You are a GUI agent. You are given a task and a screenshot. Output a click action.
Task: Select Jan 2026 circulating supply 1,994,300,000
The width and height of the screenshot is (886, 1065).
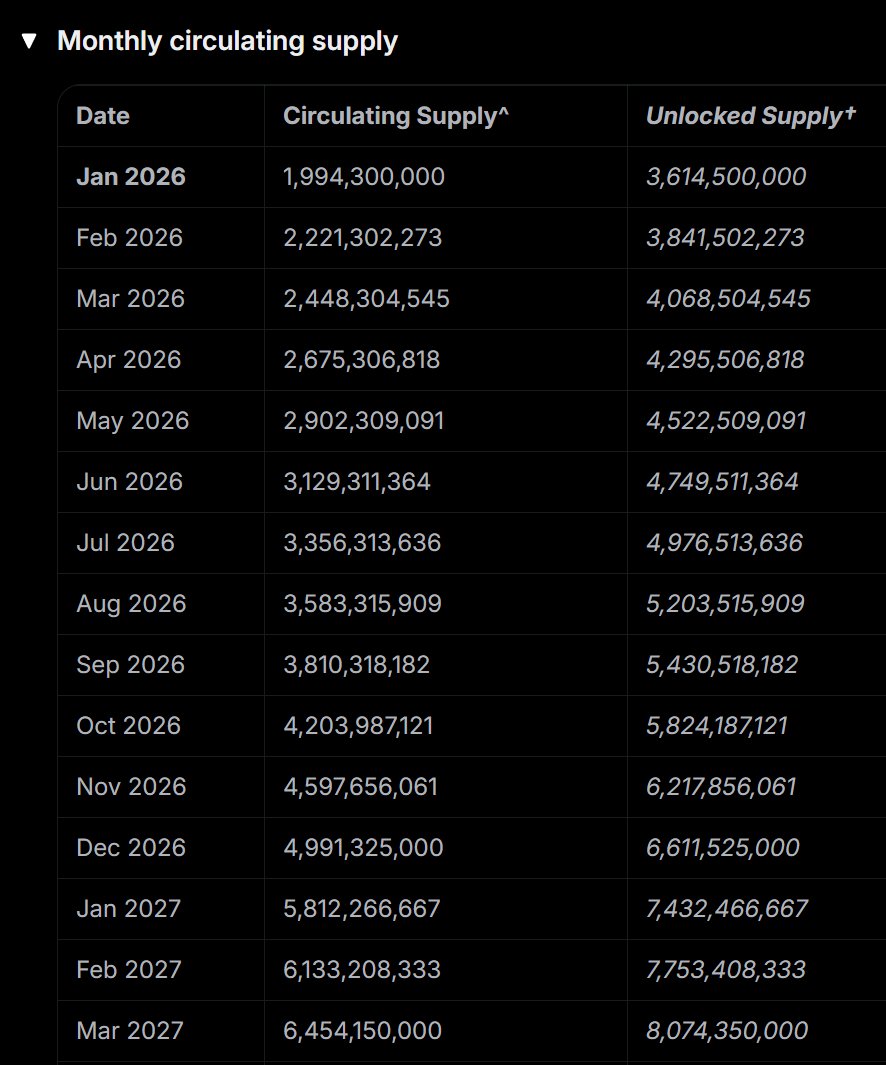click(x=364, y=177)
